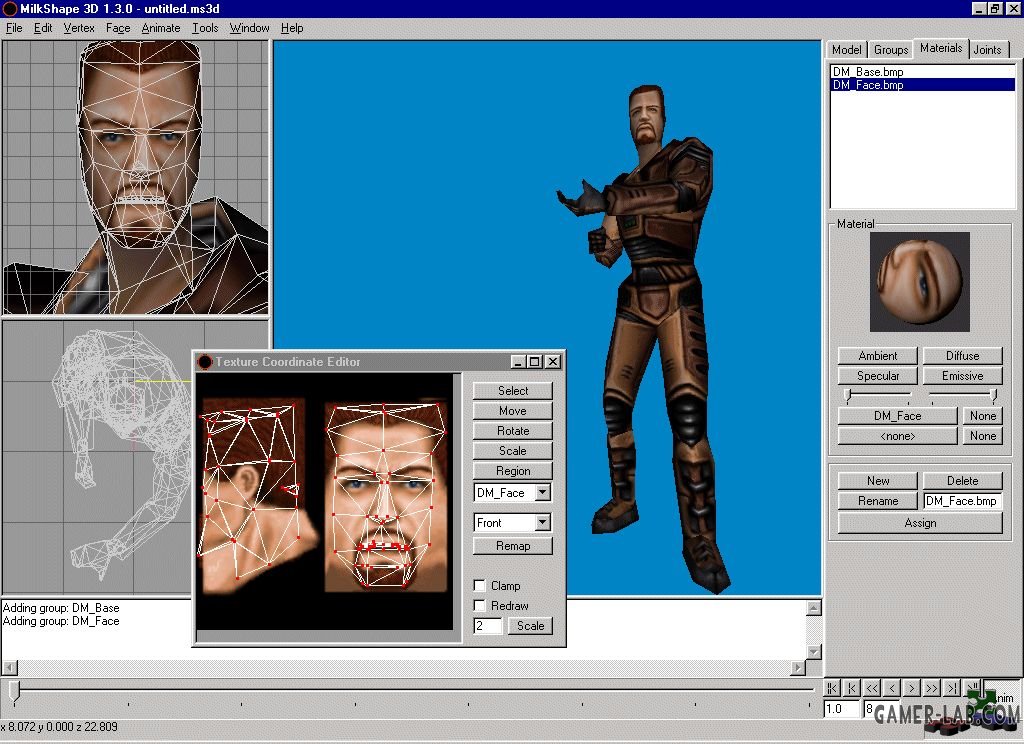Click the Remap button
The image size is (1024, 744).
click(x=513, y=546)
